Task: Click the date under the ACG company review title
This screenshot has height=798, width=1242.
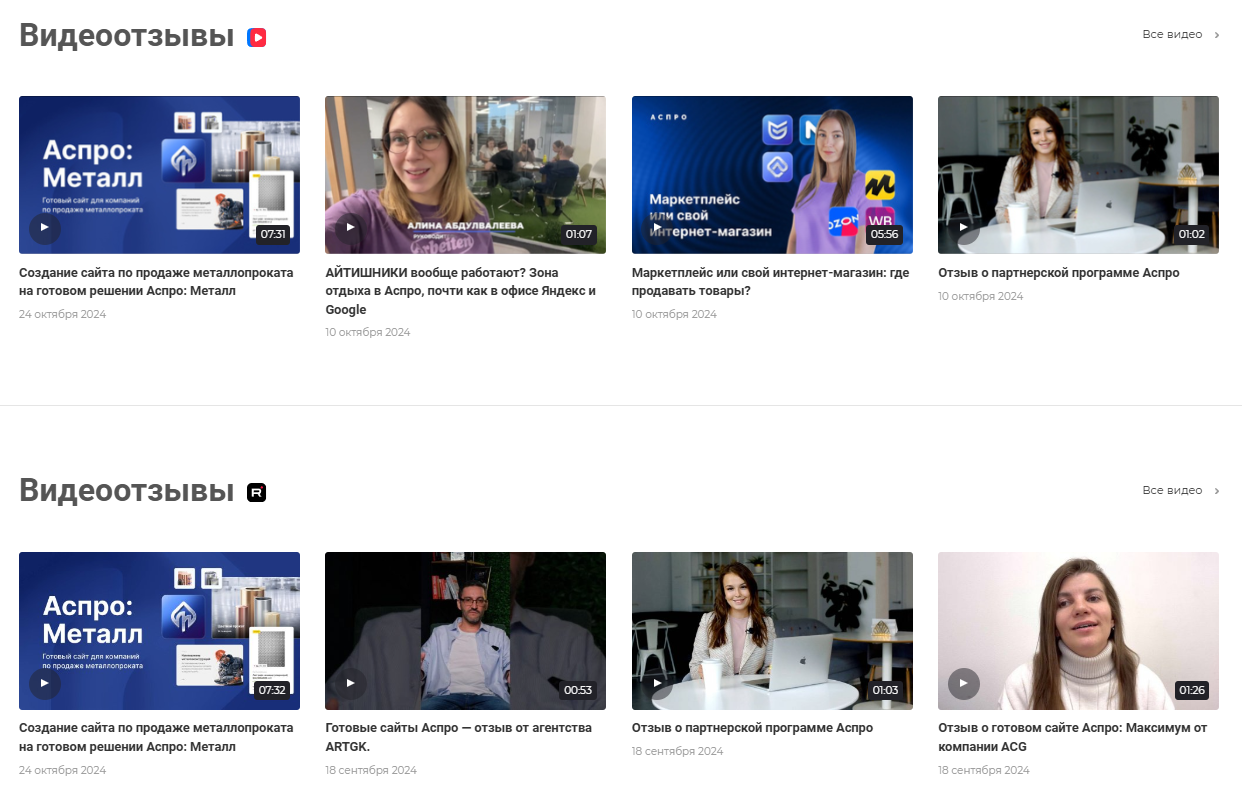Action: pos(984,770)
